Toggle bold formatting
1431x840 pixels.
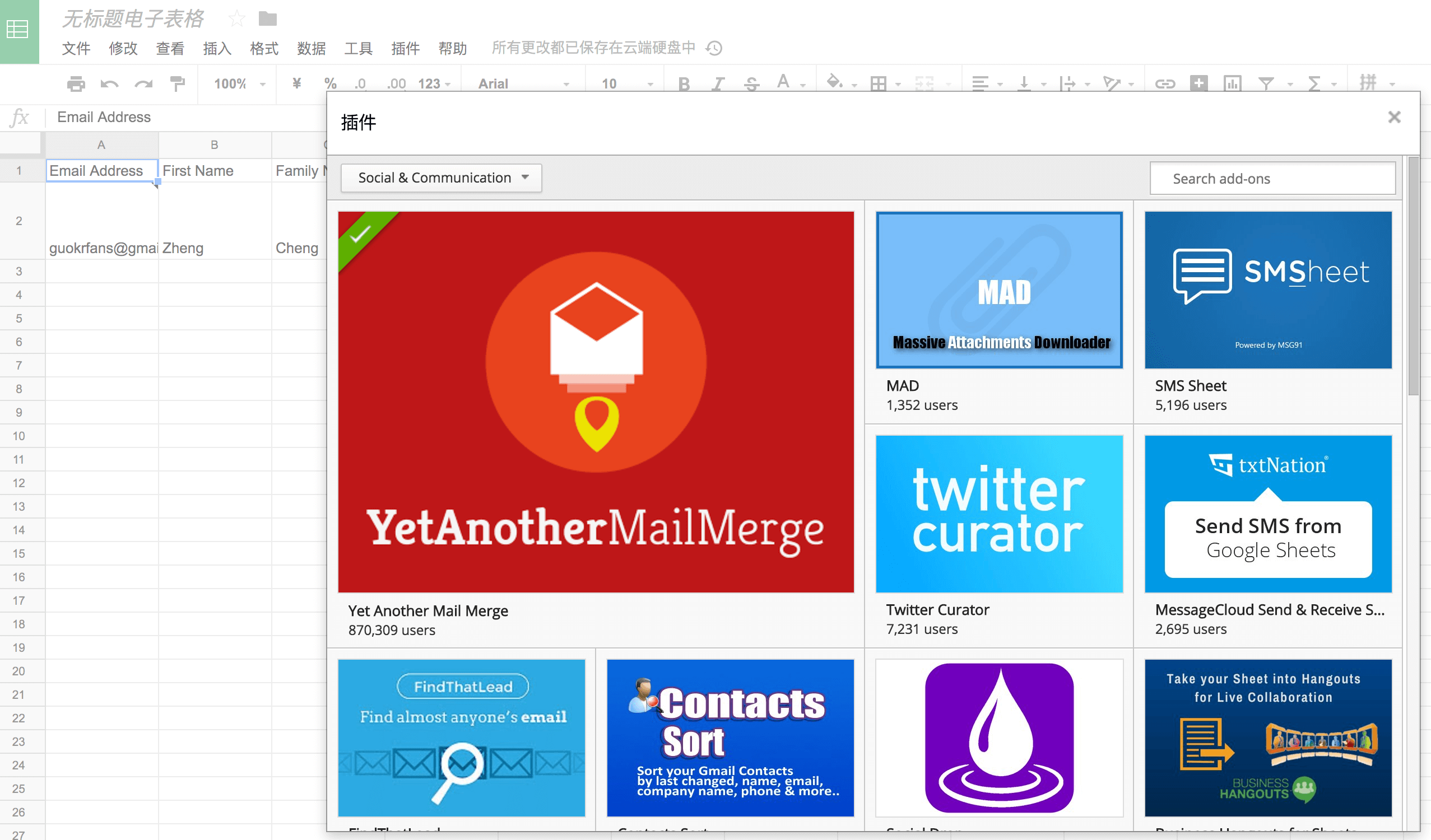click(x=684, y=84)
